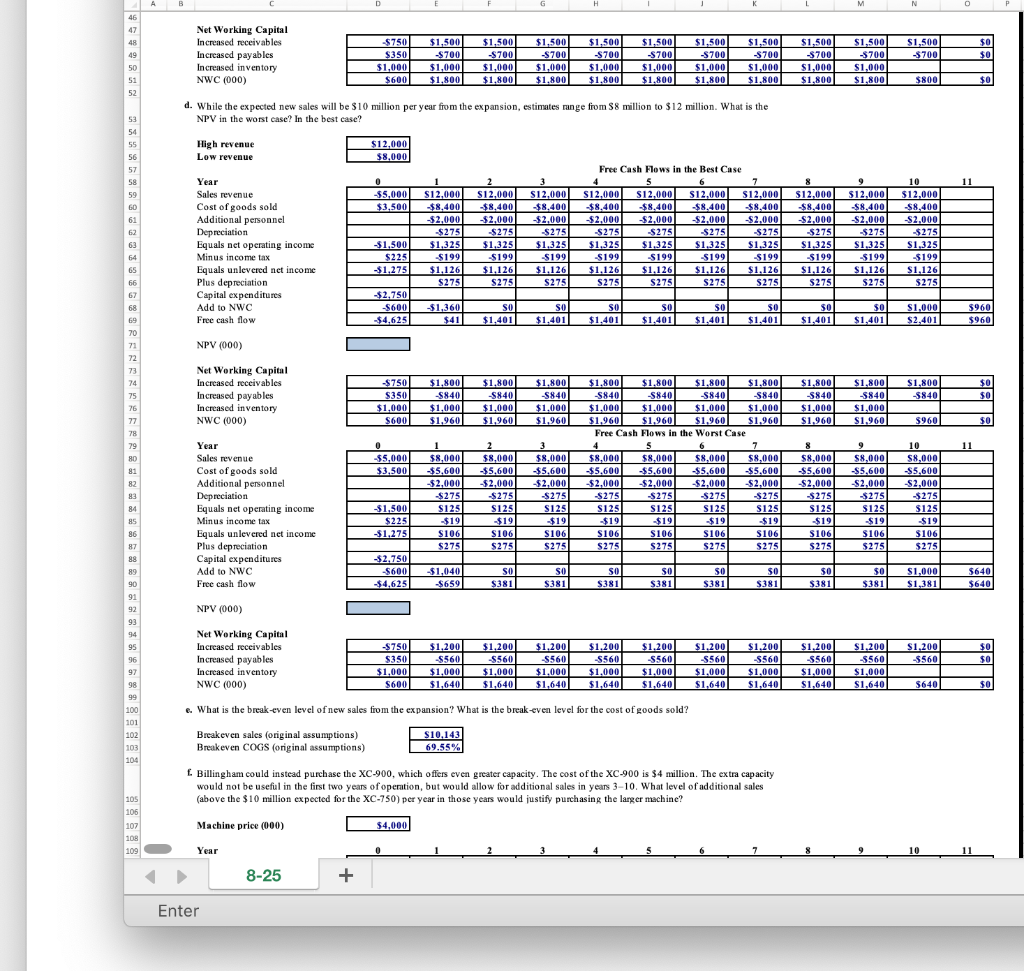Click year 11 worst case Add to NWC $640
Screen dimensions: 1024x971
[967, 571]
